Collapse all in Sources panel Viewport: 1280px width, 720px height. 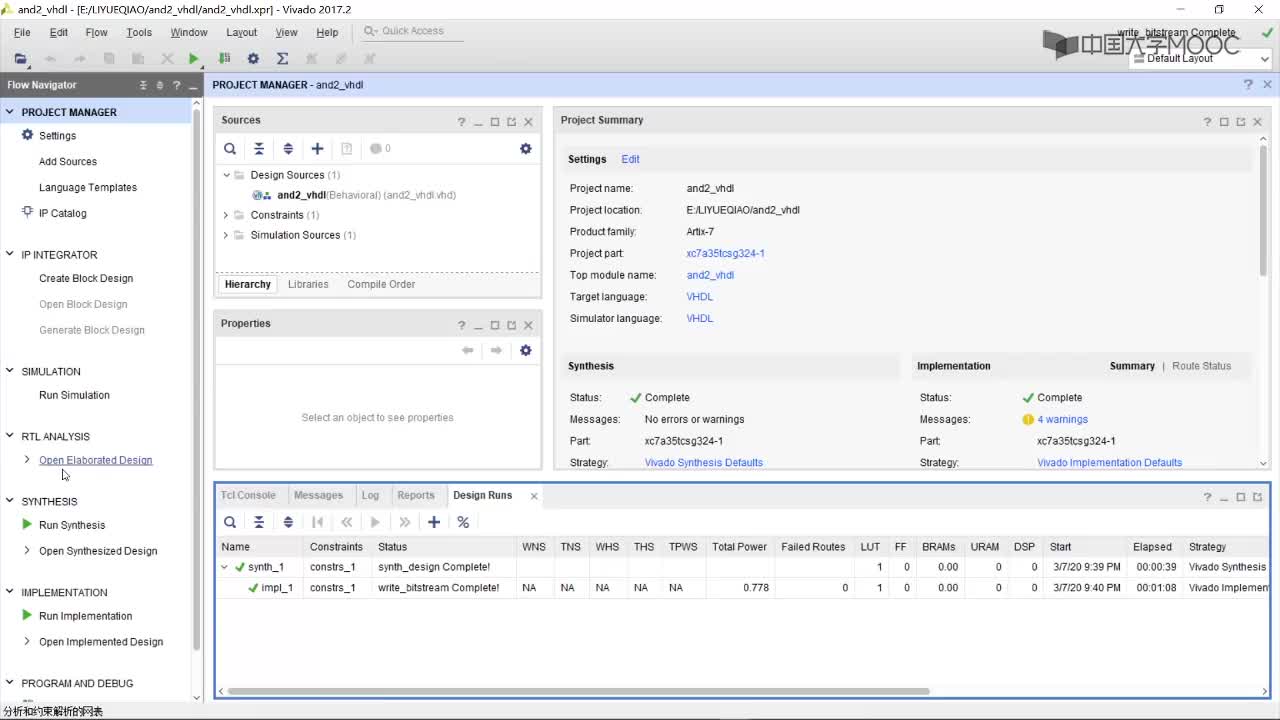pos(259,149)
